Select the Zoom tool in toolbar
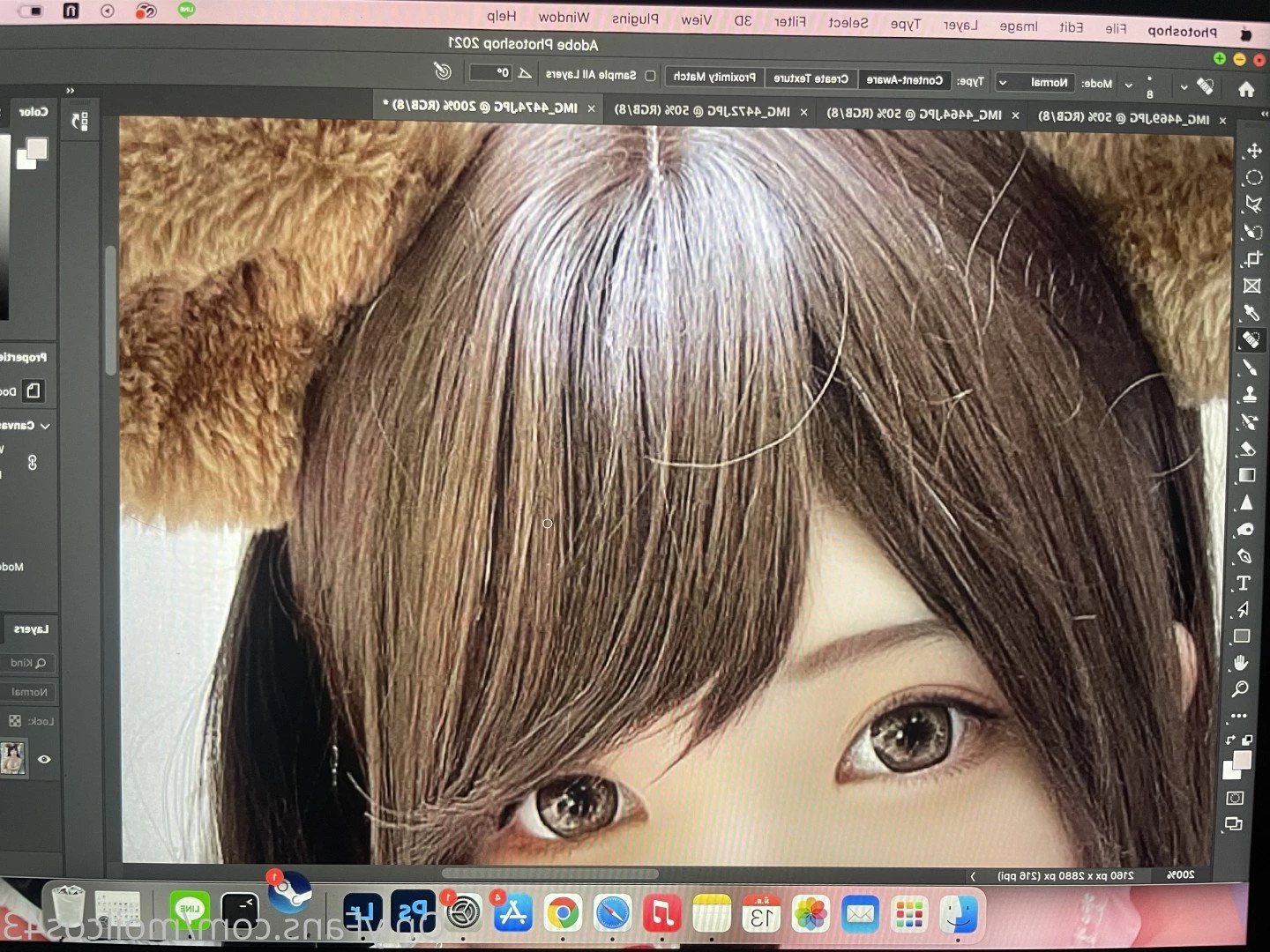This screenshot has width=1270, height=952. point(1240,688)
